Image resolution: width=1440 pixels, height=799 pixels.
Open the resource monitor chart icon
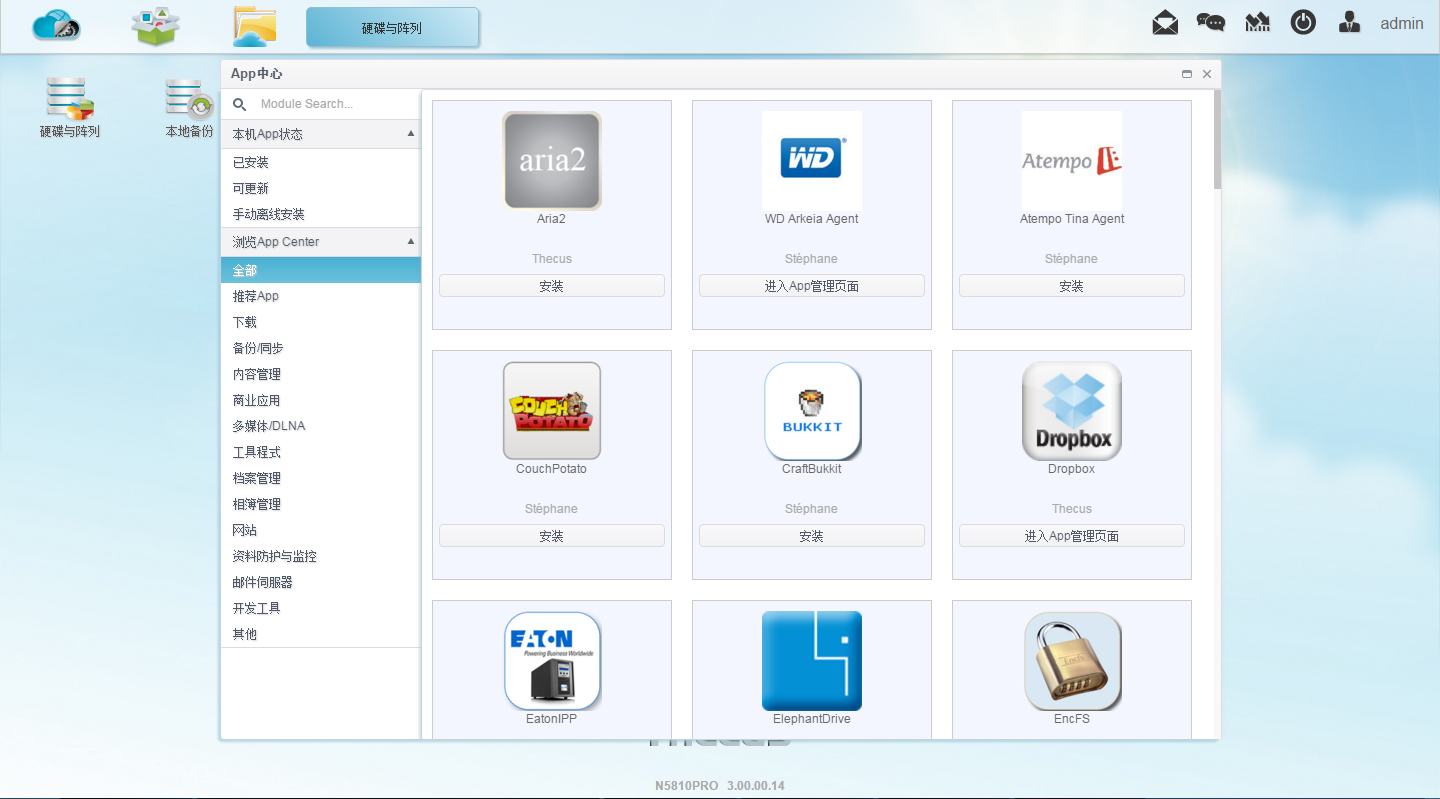1257,23
